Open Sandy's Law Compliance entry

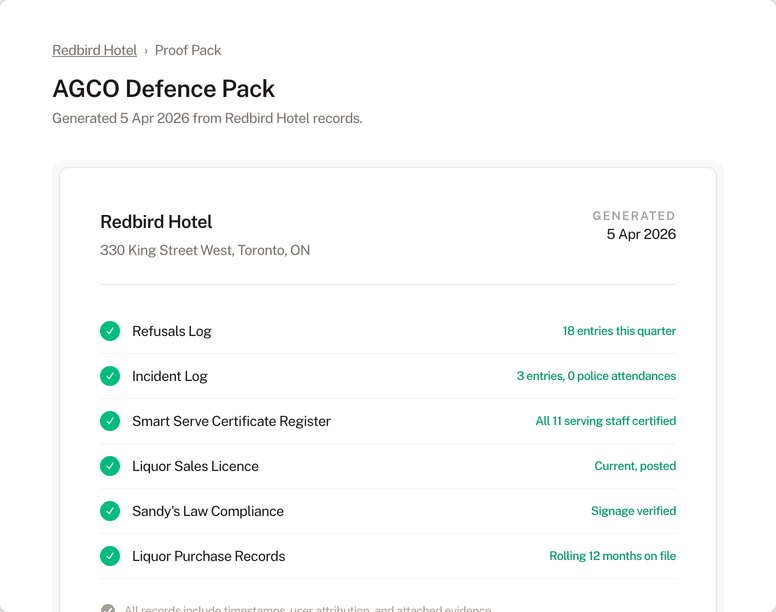[x=208, y=511]
